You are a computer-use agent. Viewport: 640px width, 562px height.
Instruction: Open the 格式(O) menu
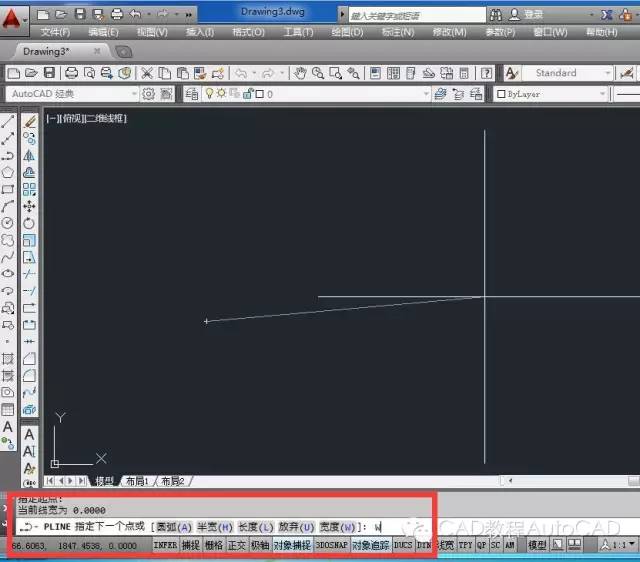tap(248, 32)
